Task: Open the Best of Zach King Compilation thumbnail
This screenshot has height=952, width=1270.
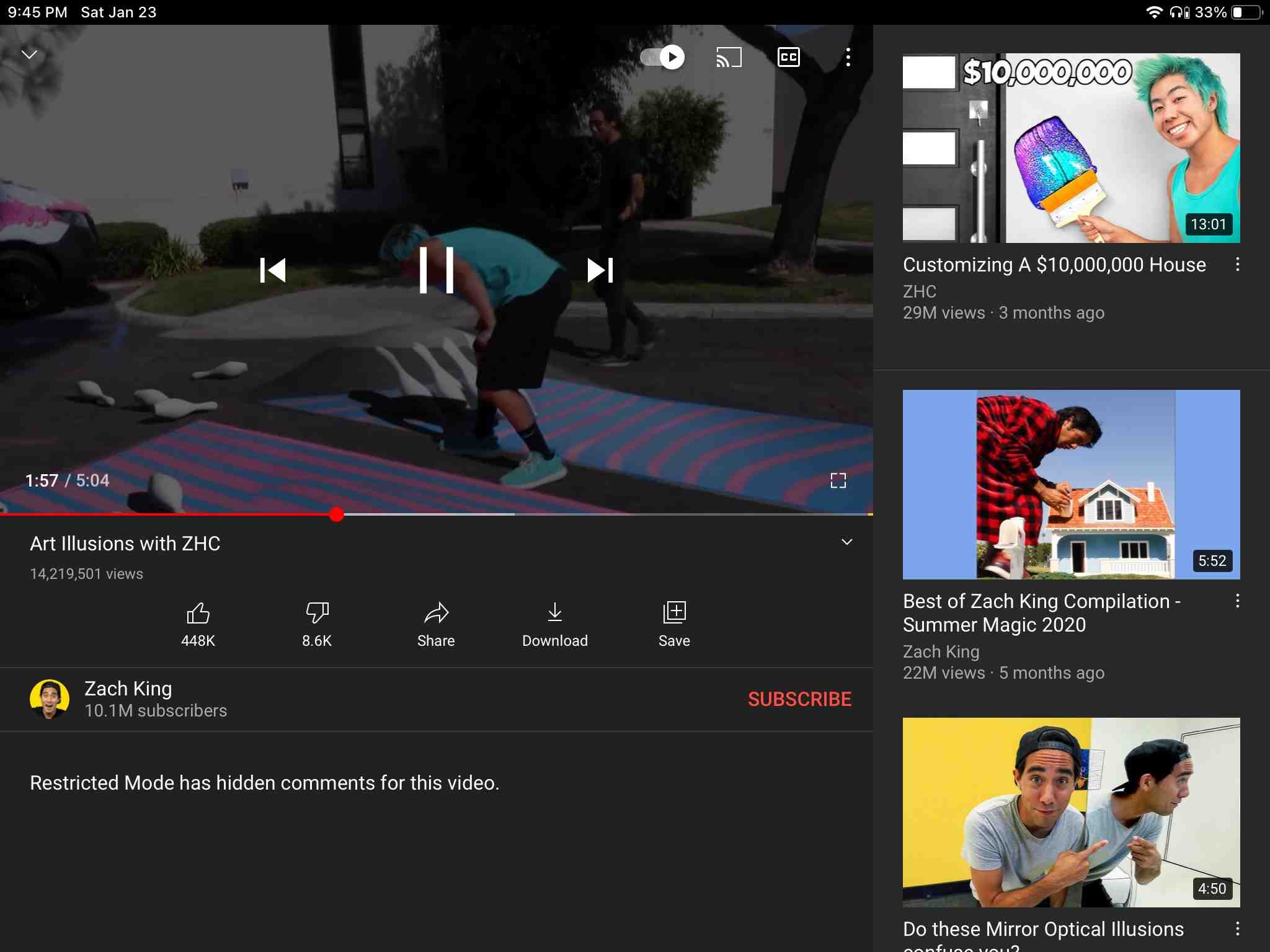Action: point(1072,485)
